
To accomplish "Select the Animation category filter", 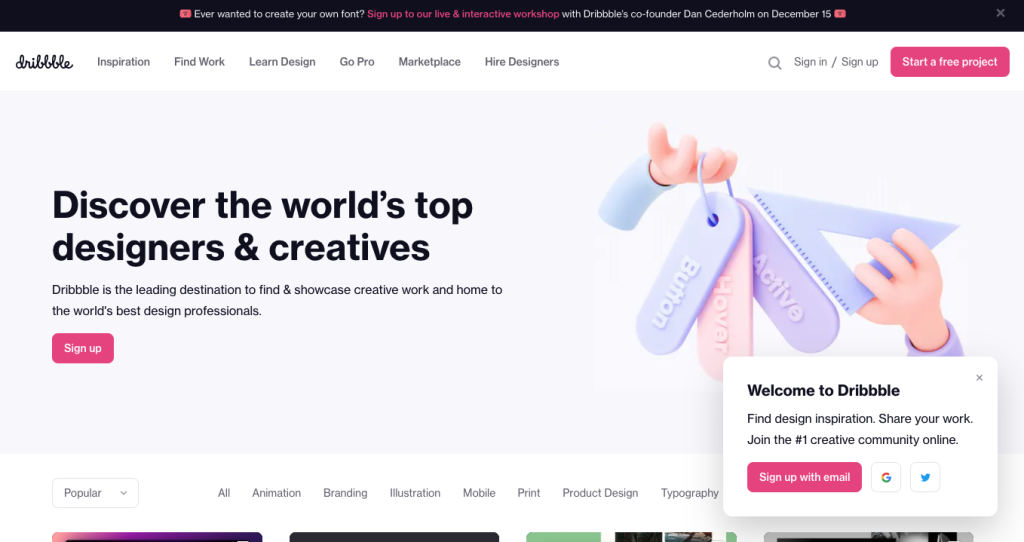I will pos(277,493).
